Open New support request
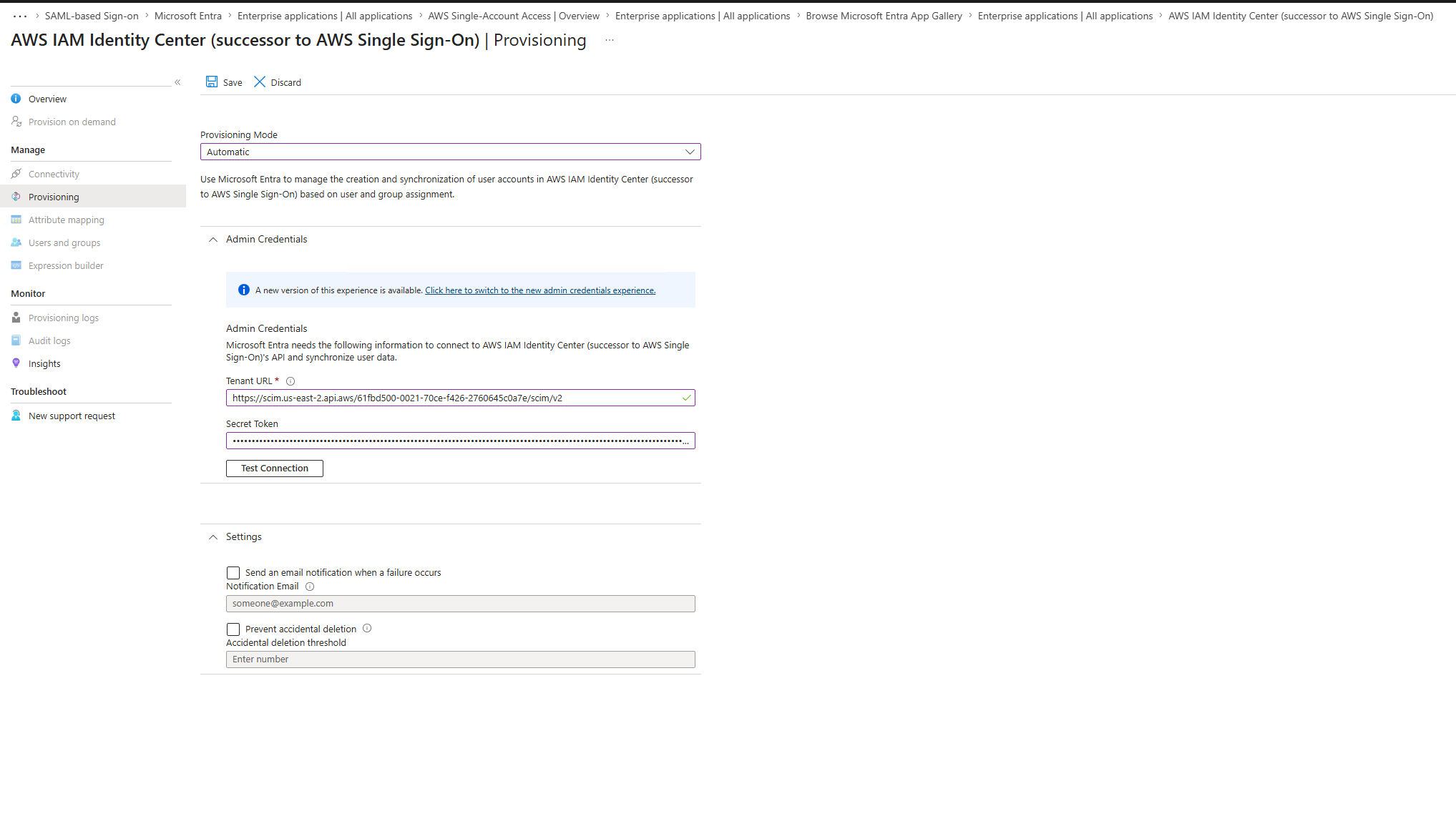Viewport: 1456px width, 829px height. click(x=72, y=416)
